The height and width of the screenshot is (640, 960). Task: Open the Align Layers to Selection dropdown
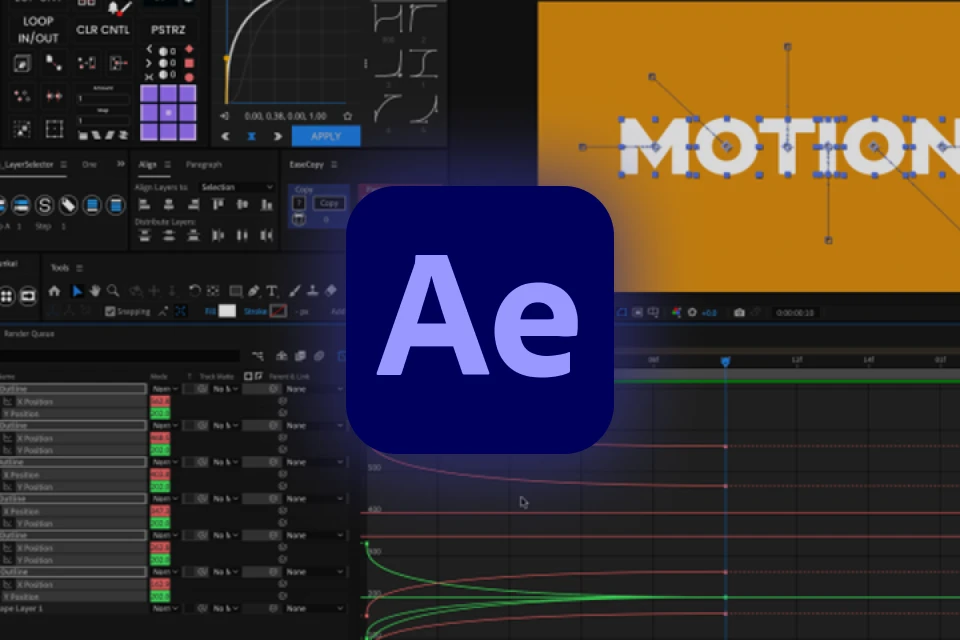point(236,187)
